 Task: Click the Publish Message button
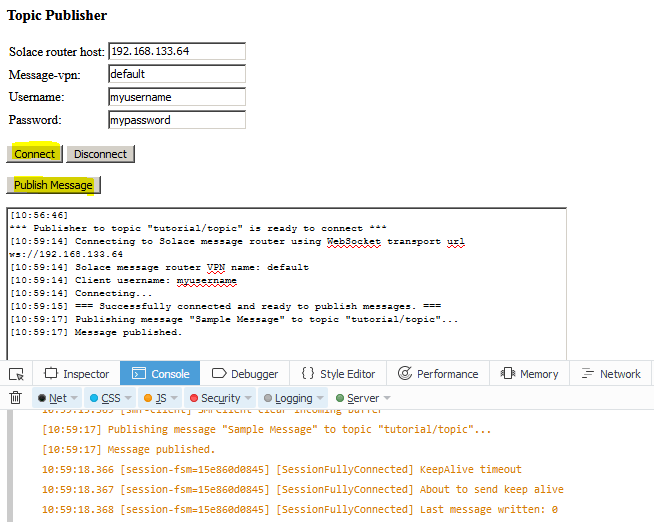[53, 185]
